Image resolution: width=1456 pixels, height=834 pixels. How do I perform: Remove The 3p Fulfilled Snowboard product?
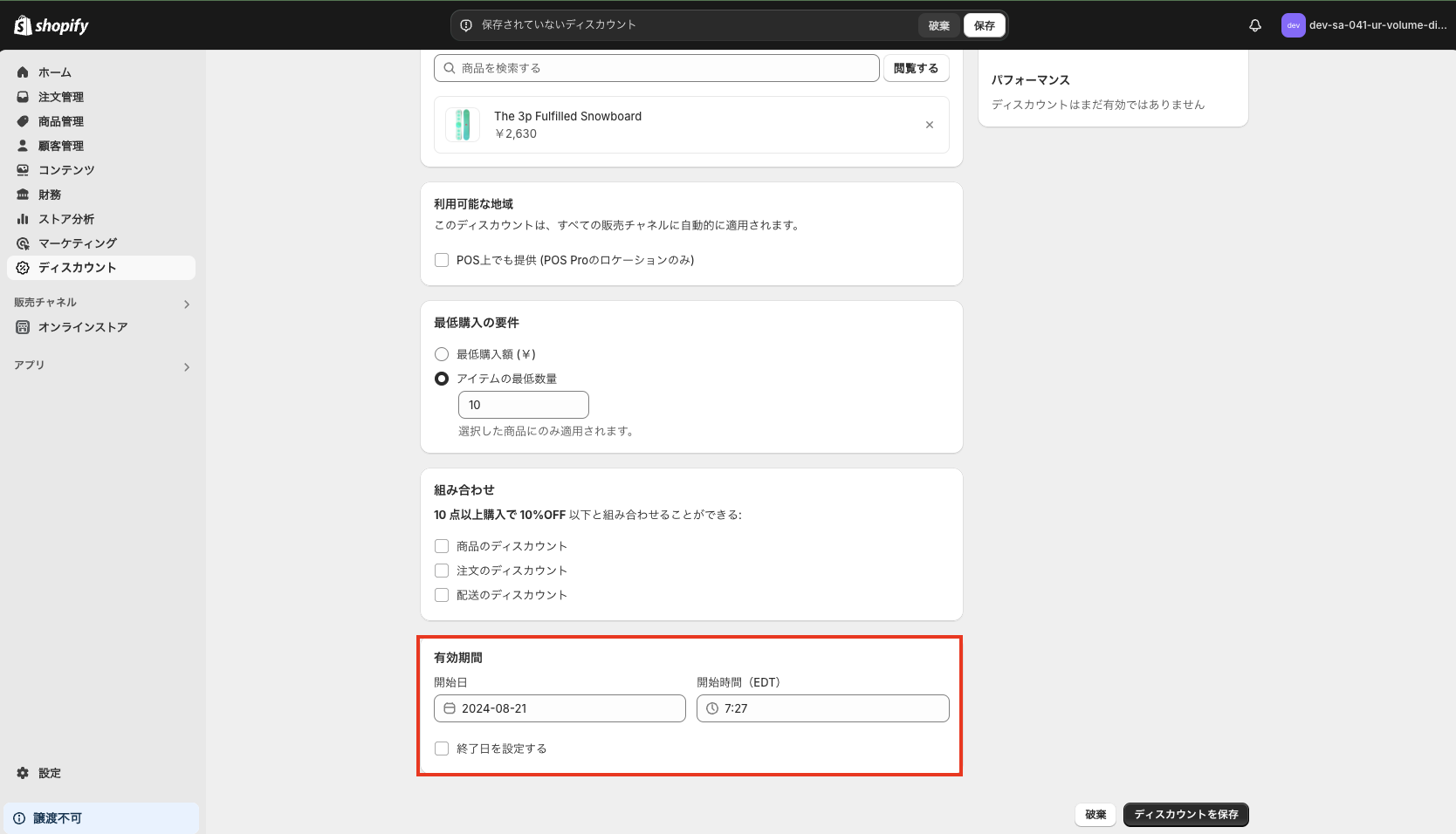click(x=929, y=125)
